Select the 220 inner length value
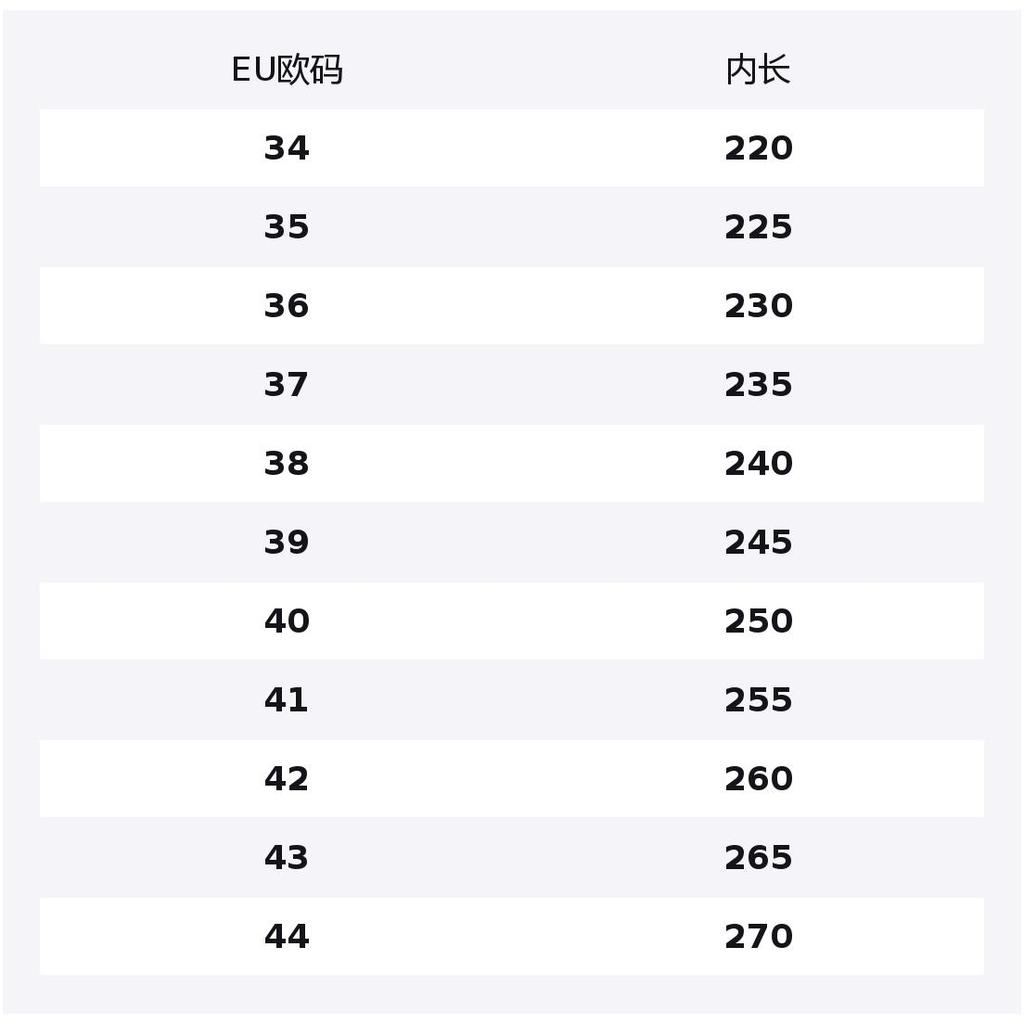This screenshot has width=1024, height=1024. [758, 148]
